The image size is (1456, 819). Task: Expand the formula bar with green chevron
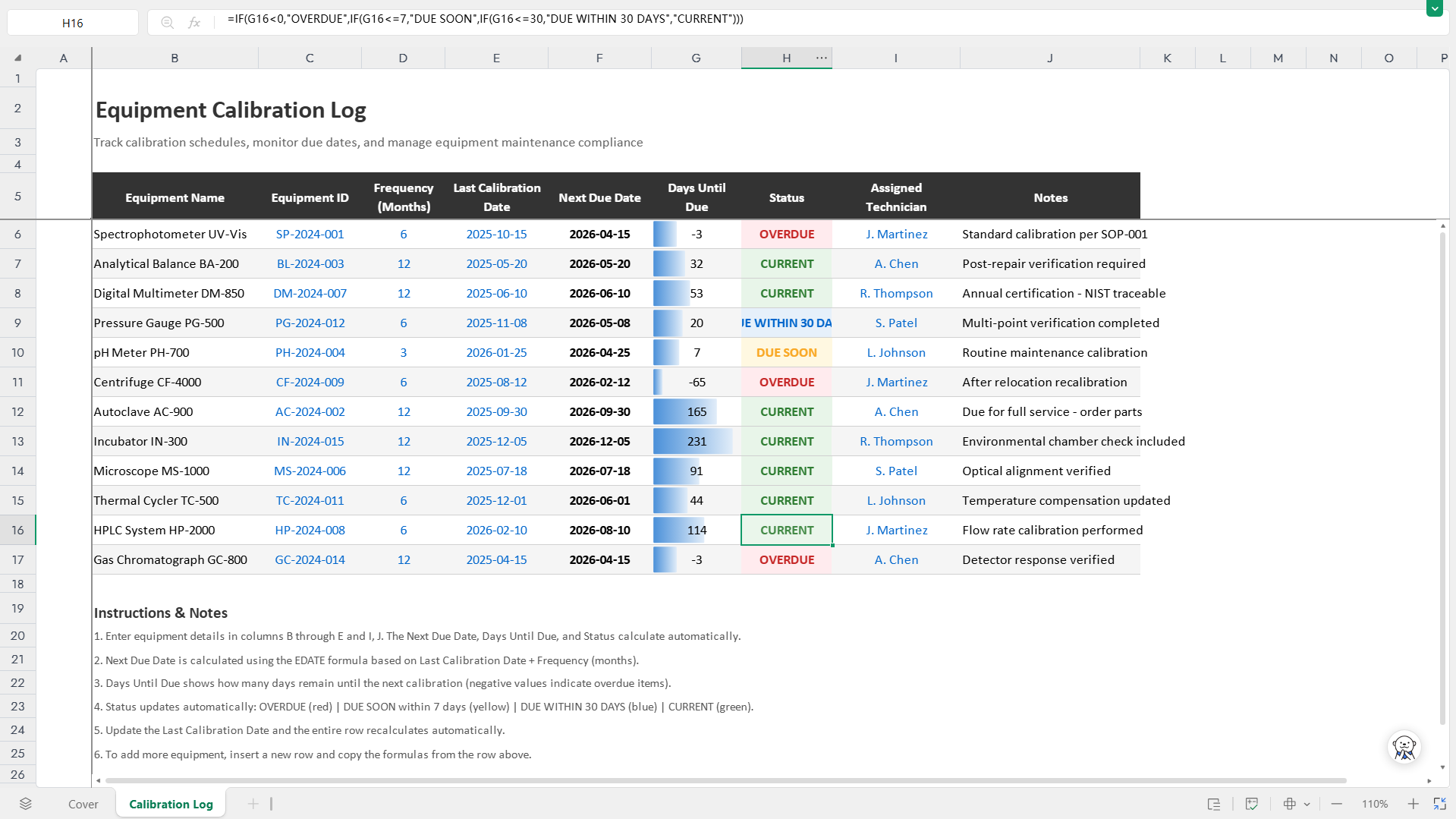pos(1434,8)
